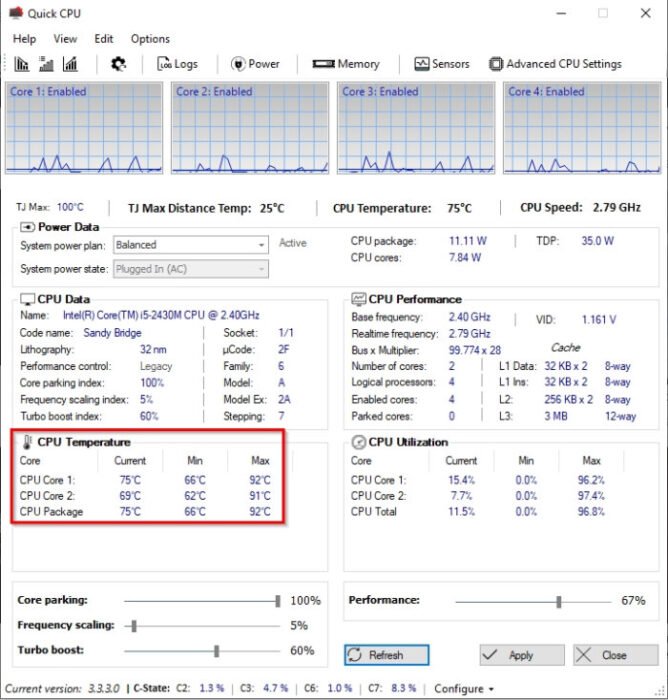Click the Sandy Bridge code name value

pos(113,333)
